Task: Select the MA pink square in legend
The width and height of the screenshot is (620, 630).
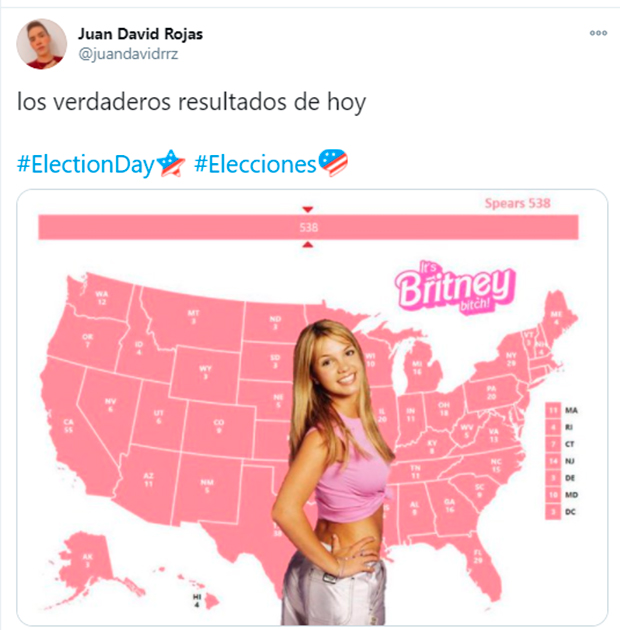Action: tap(553, 410)
